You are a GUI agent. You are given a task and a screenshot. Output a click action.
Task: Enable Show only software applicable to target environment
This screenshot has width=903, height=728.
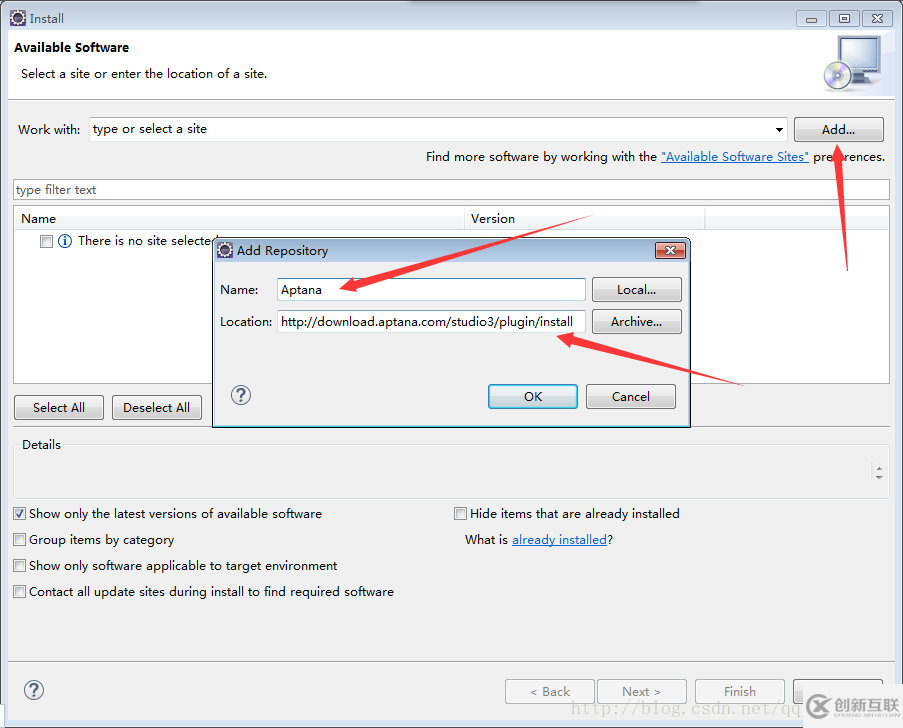20,565
